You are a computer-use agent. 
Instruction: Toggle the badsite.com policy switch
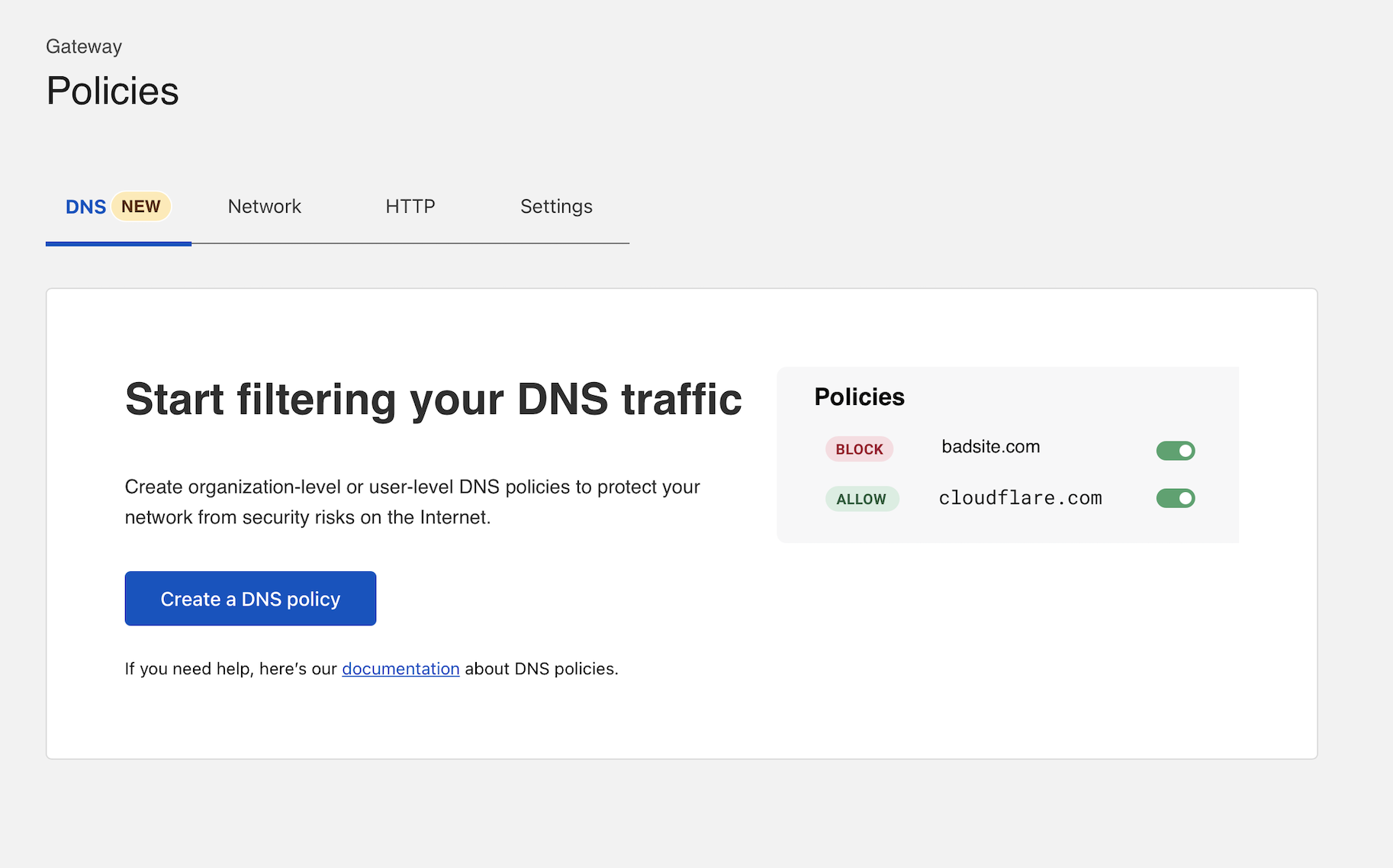1175,451
